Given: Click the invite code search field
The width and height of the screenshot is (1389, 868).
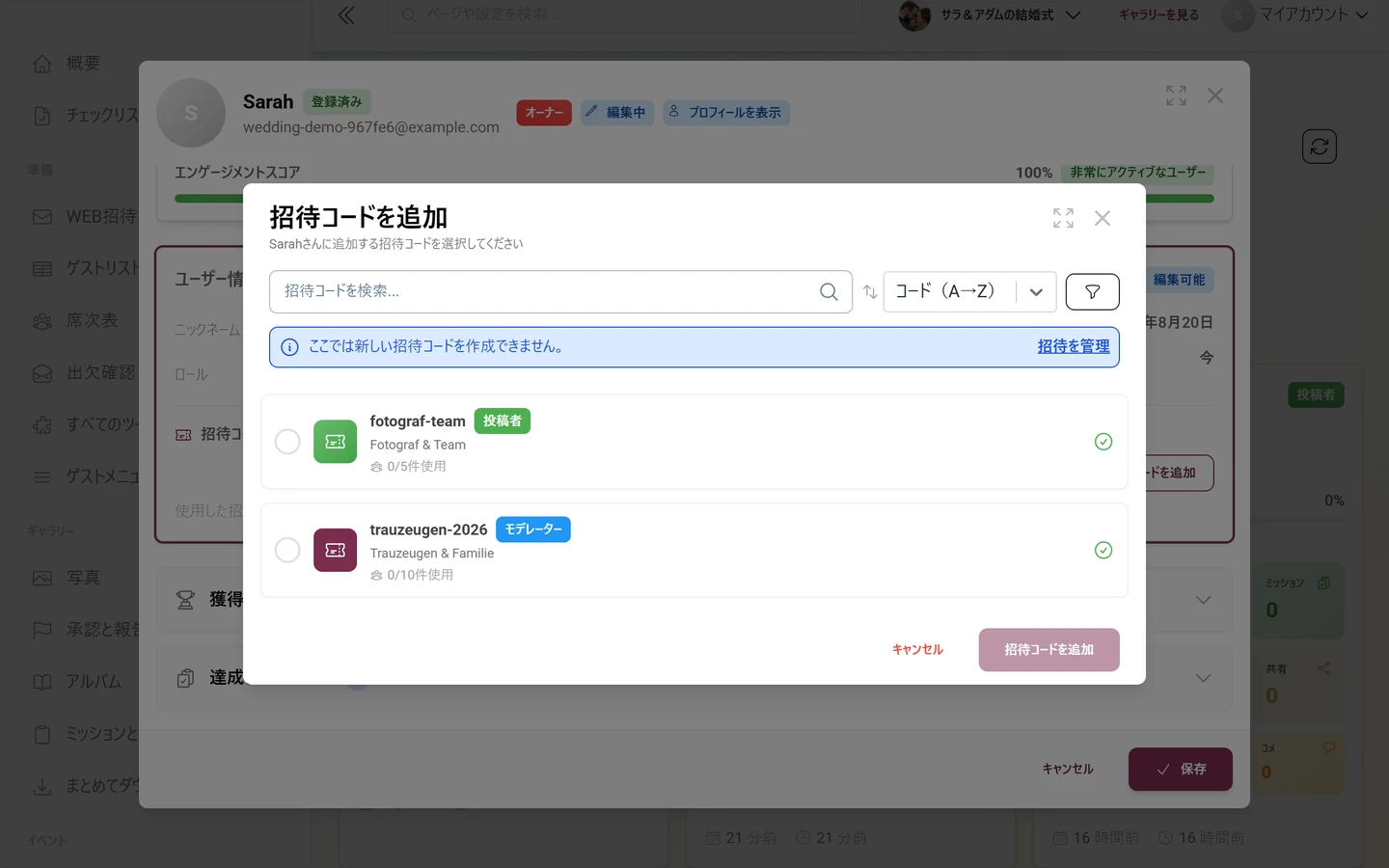Looking at the screenshot, I should click(x=560, y=291).
